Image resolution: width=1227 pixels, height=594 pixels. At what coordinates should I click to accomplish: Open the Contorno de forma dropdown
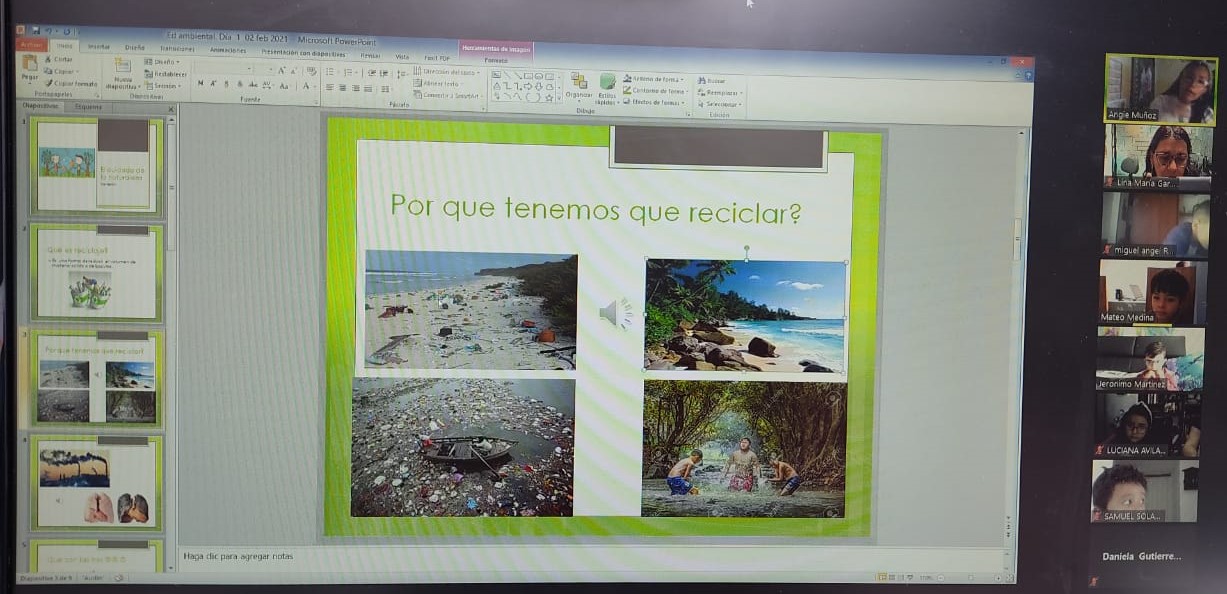(656, 90)
